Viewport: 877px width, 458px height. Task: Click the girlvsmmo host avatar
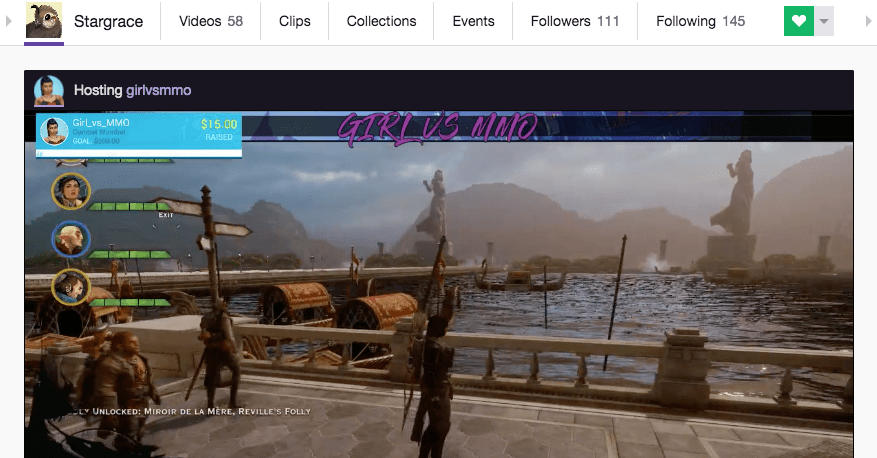point(49,90)
